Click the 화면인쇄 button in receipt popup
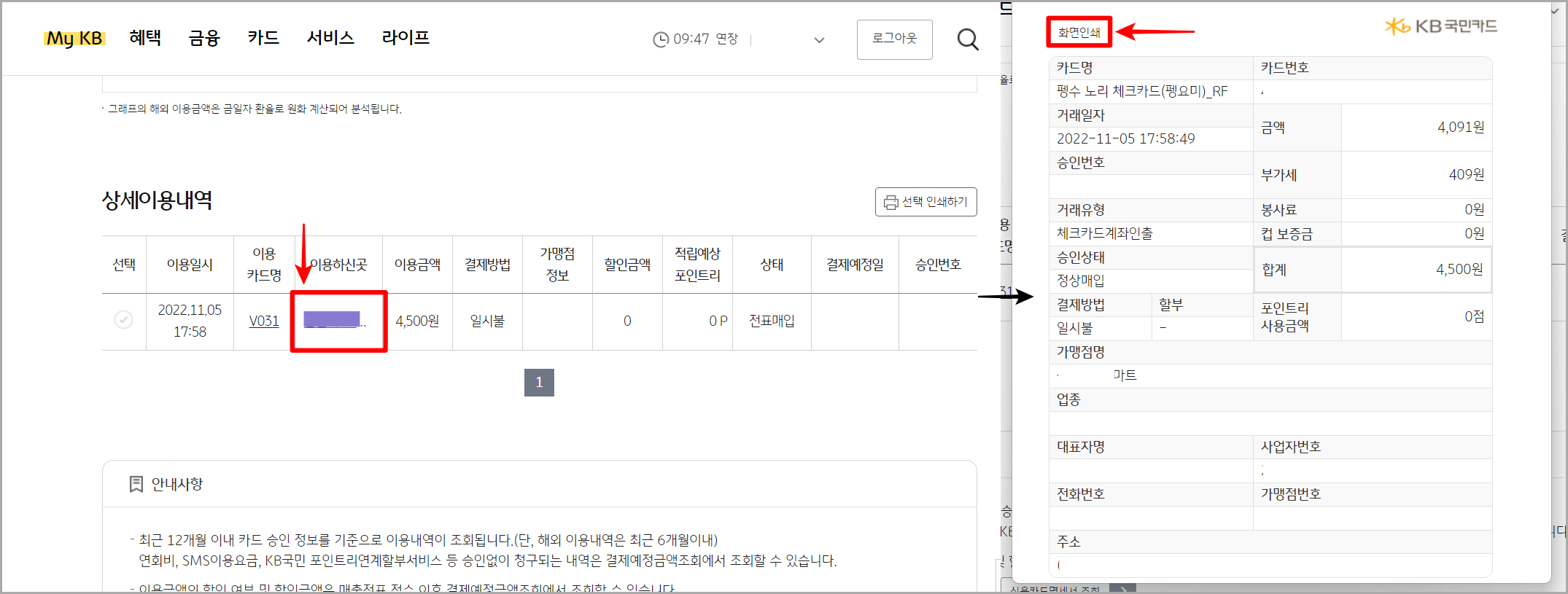 [x=1079, y=33]
